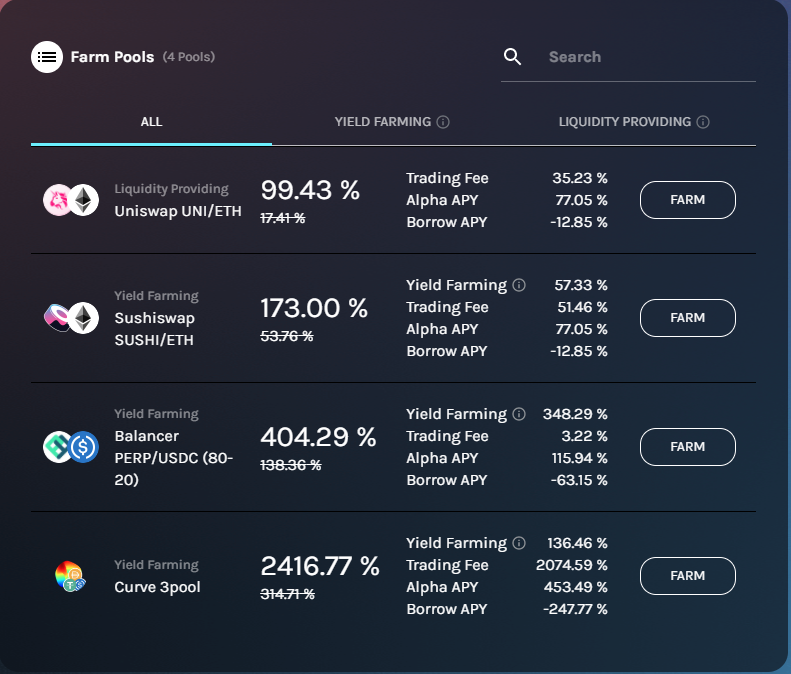Click the 136.46 % yield farming value
The width and height of the screenshot is (791, 674).
coord(577,543)
